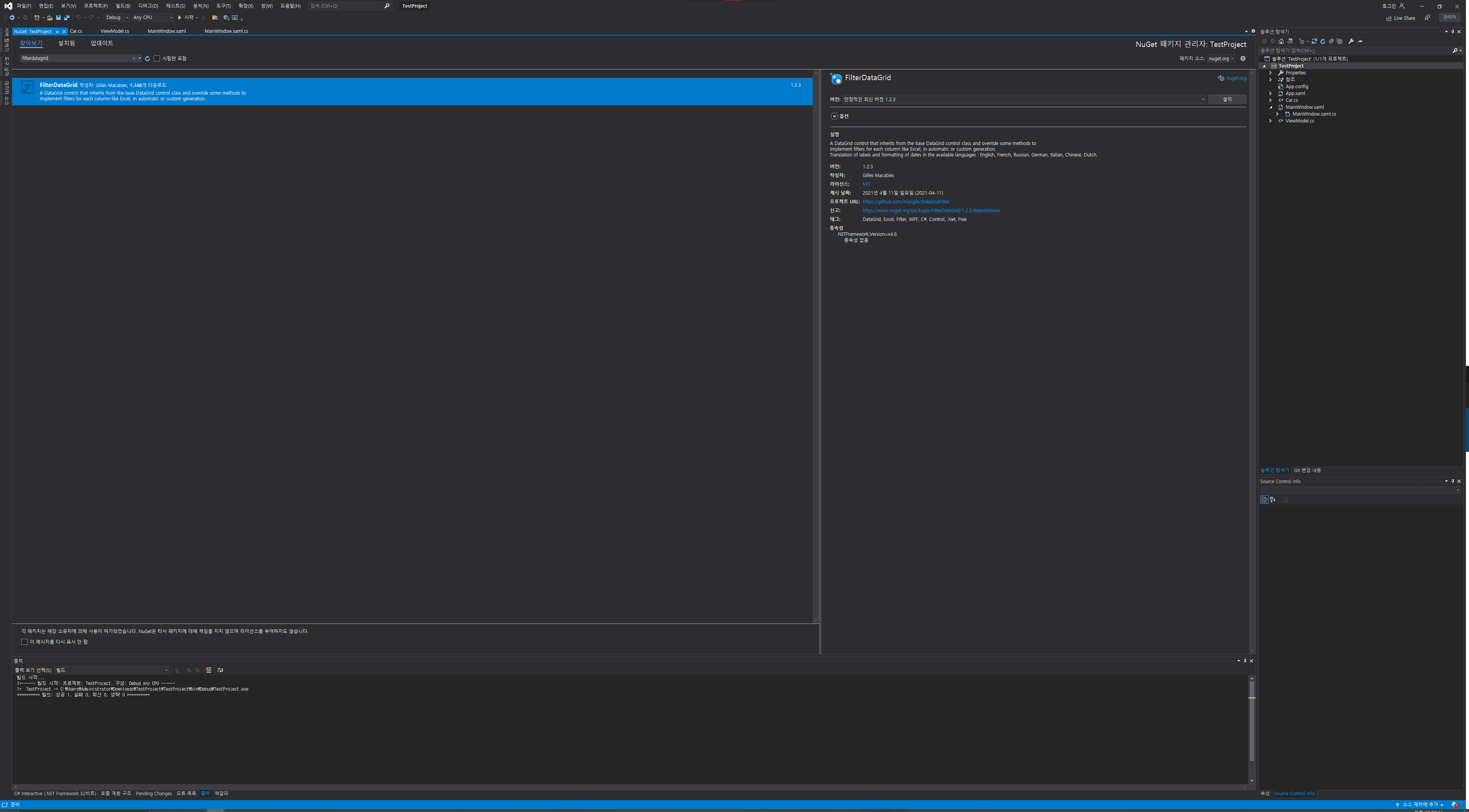Open the nuget.org package source dropdown
1469x812 pixels.
click(x=1221, y=58)
